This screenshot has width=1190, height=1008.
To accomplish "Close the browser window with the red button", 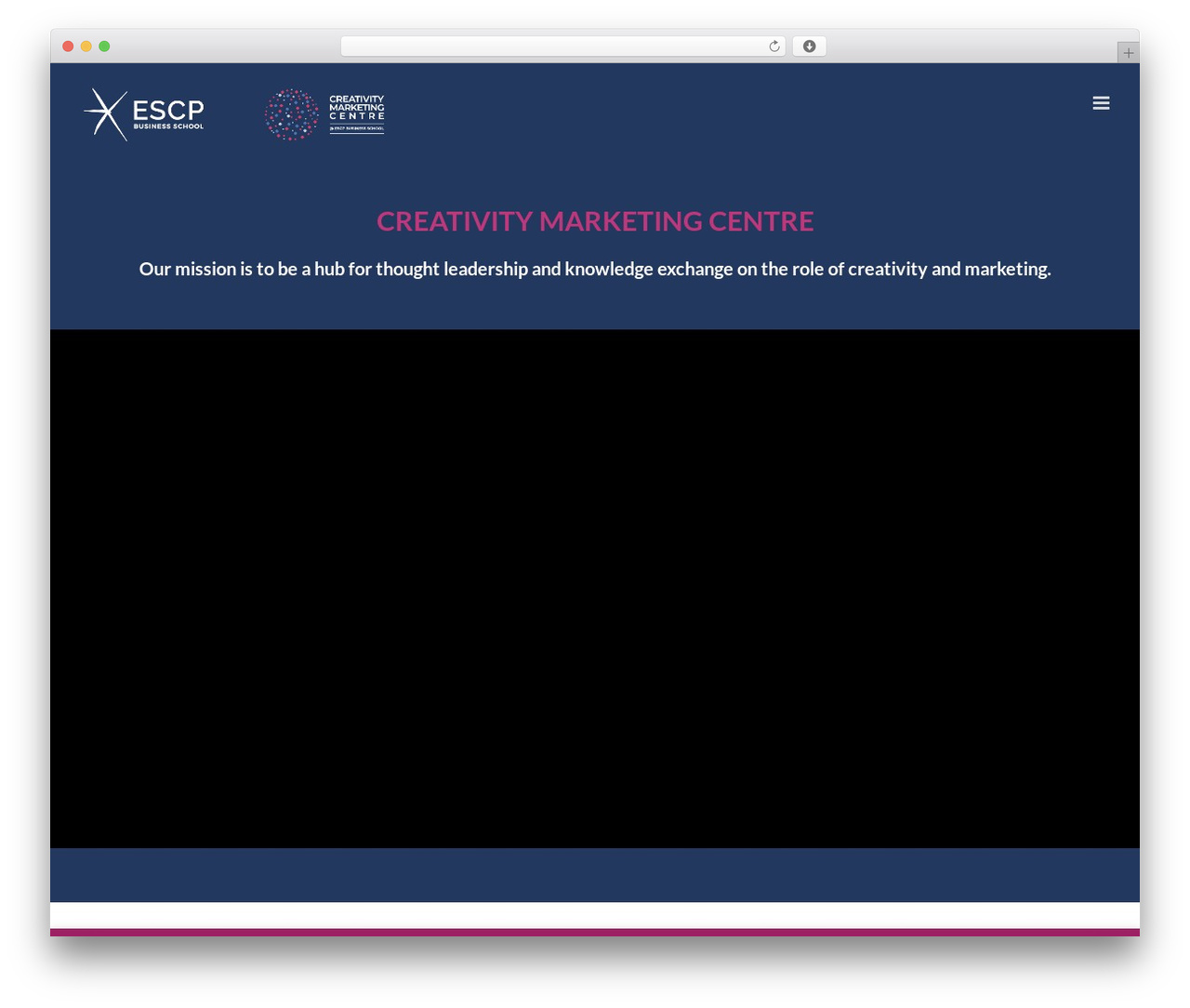I will tap(68, 46).
